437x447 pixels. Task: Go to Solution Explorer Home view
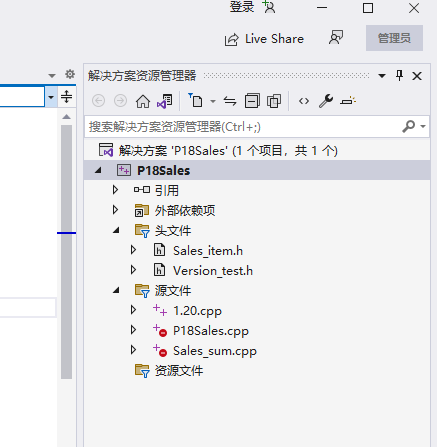[143, 101]
